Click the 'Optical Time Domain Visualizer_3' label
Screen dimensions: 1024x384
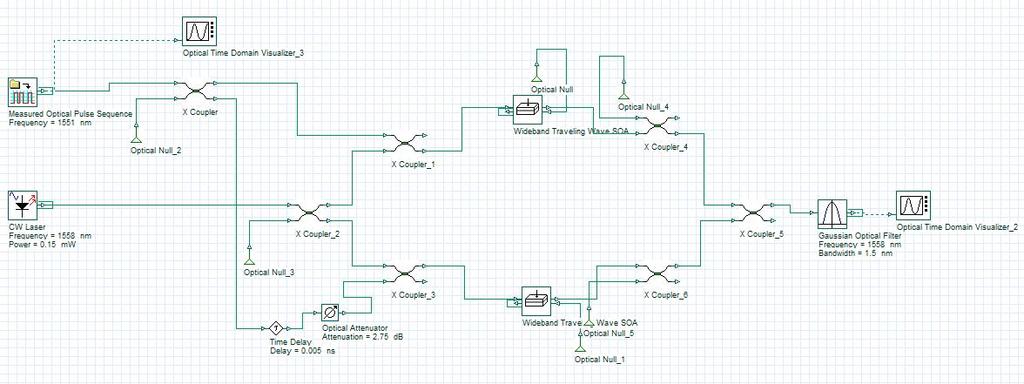tap(243, 54)
